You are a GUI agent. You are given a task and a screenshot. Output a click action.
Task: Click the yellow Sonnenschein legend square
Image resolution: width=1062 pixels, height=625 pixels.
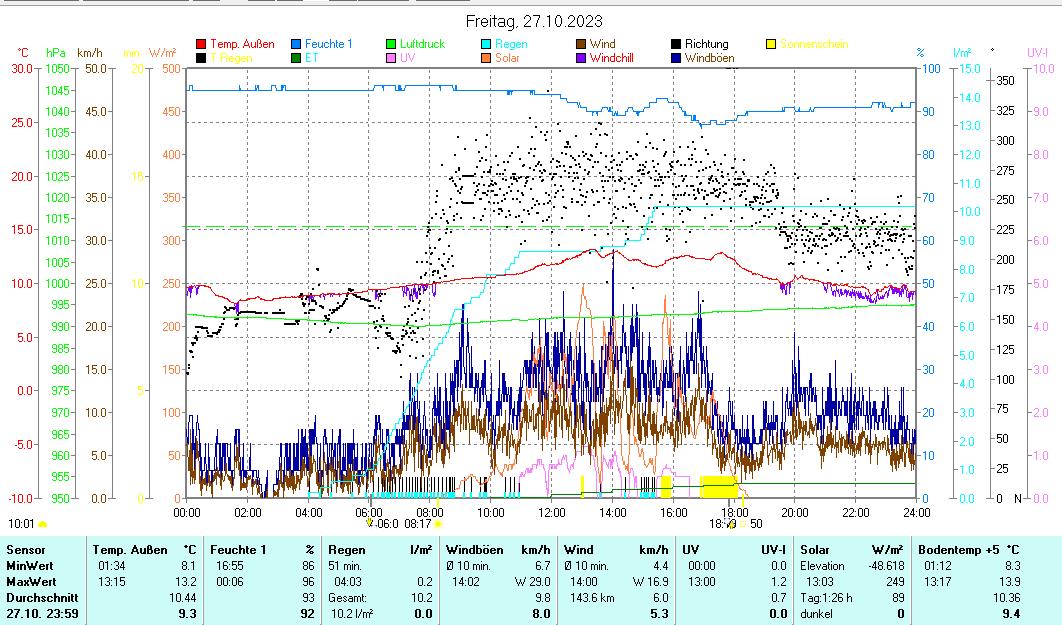tap(771, 44)
